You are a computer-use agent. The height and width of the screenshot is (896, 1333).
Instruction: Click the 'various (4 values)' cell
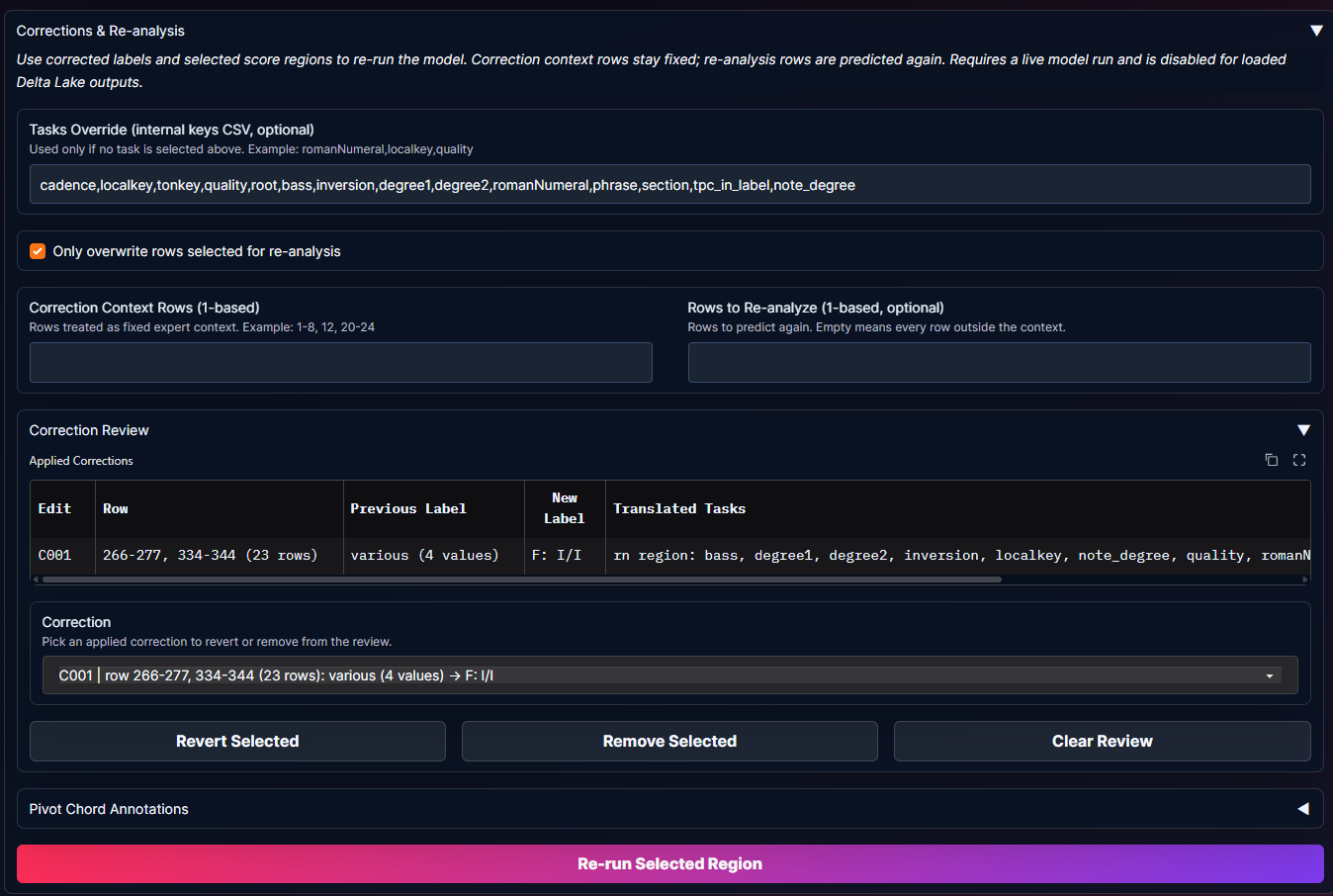(x=433, y=556)
